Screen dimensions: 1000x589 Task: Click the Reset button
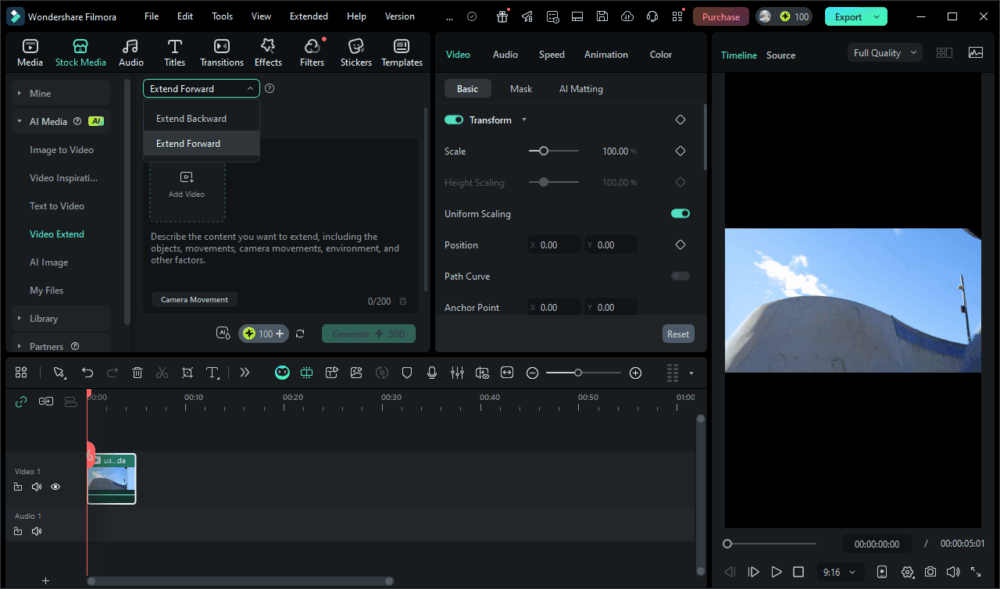coord(678,334)
